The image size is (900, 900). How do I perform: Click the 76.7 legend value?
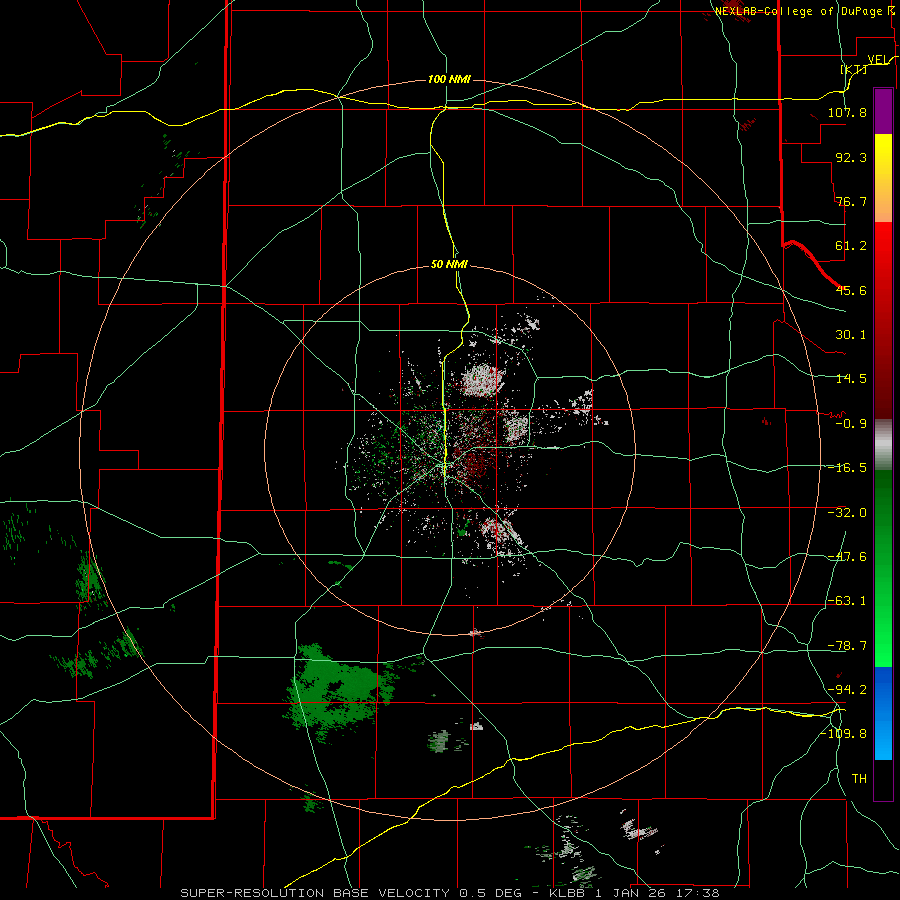click(851, 201)
